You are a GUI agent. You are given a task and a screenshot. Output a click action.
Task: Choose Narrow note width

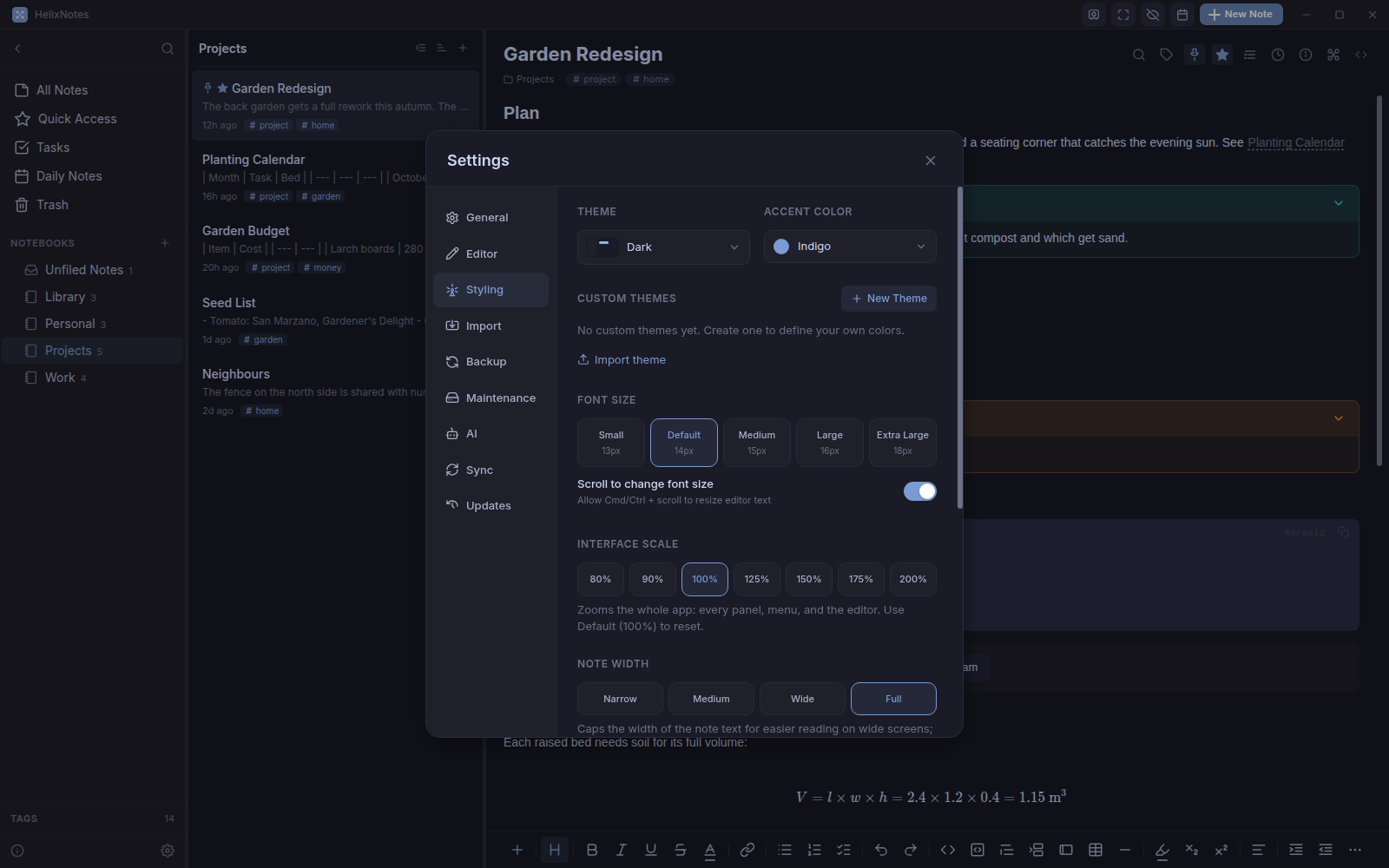click(620, 699)
